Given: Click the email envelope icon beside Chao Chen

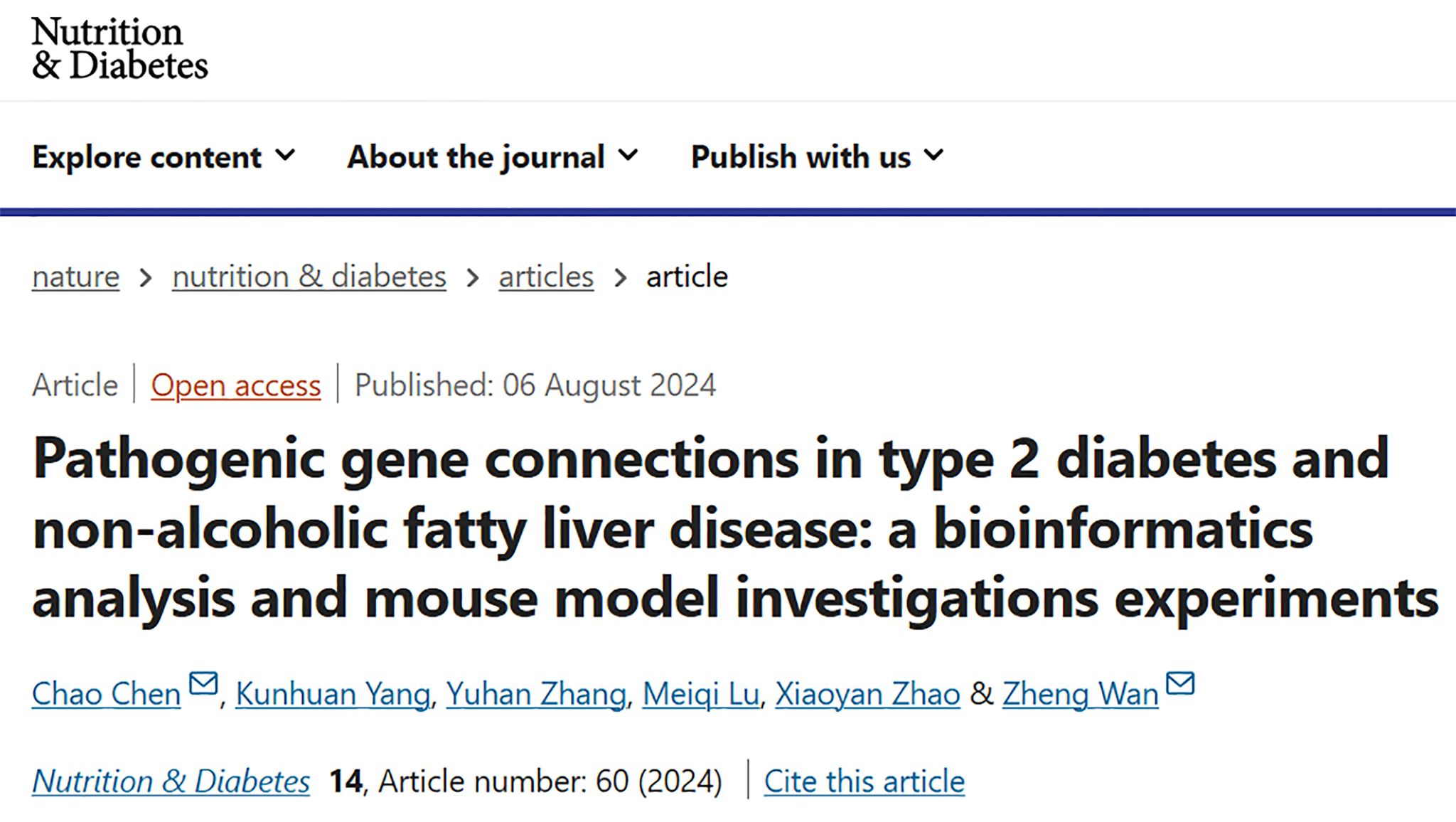Looking at the screenshot, I should (203, 684).
